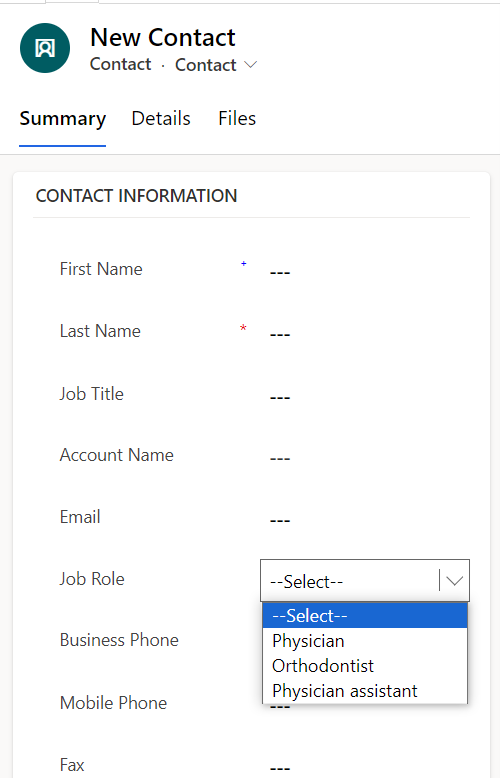Expand the Contact form selector chevron
The height and width of the screenshot is (778, 500).
tap(251, 65)
